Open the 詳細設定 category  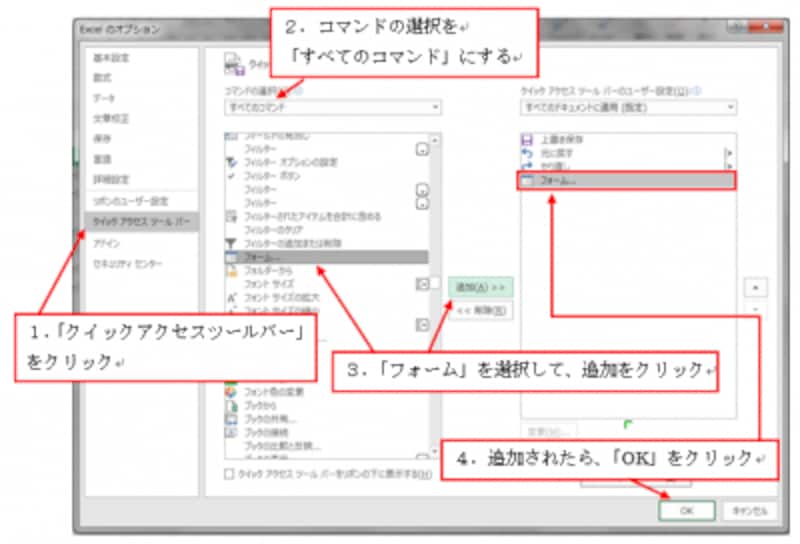pos(111,180)
